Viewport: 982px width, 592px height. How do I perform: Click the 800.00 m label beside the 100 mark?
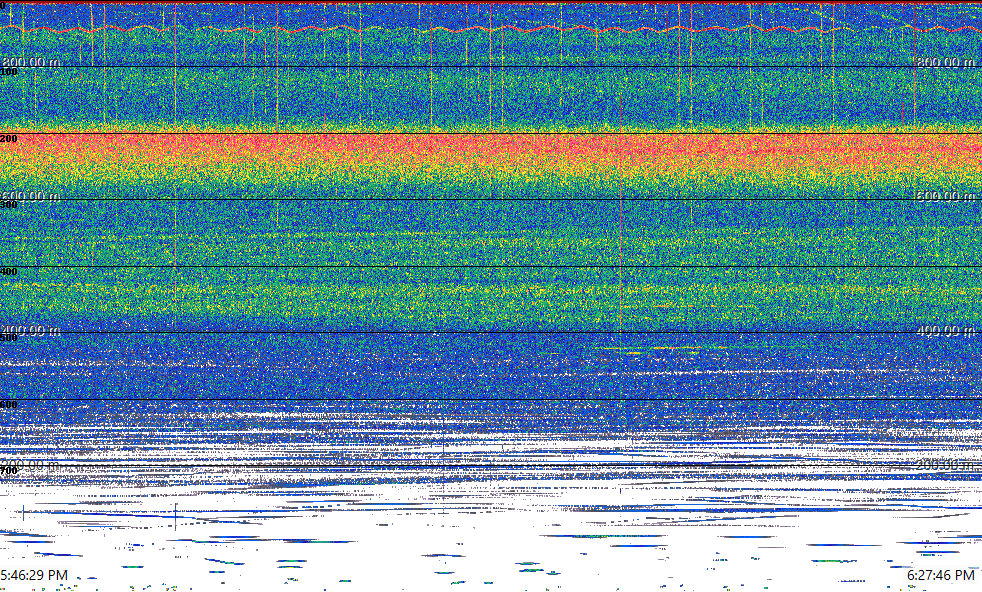[x=31, y=62]
